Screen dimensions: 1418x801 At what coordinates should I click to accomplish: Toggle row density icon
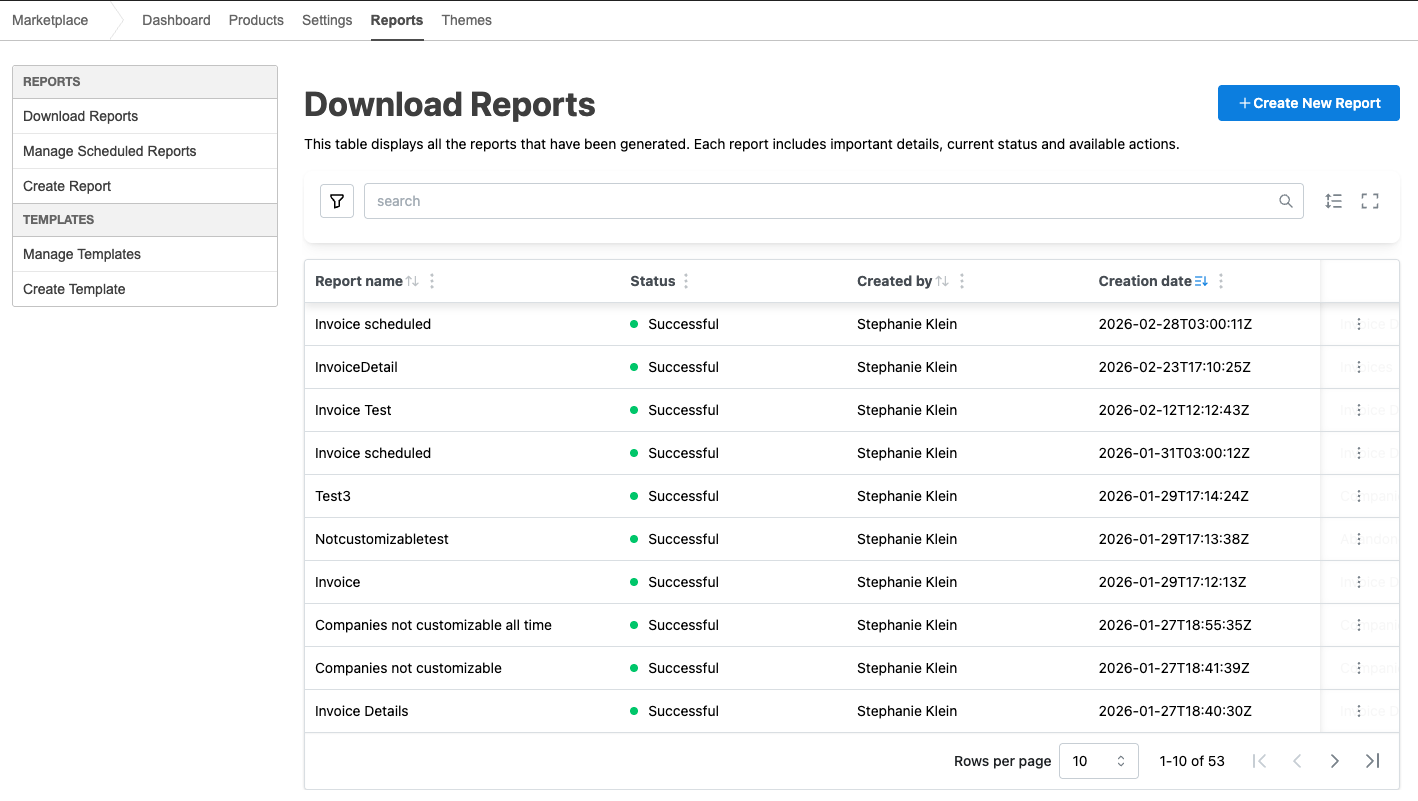tap(1333, 201)
